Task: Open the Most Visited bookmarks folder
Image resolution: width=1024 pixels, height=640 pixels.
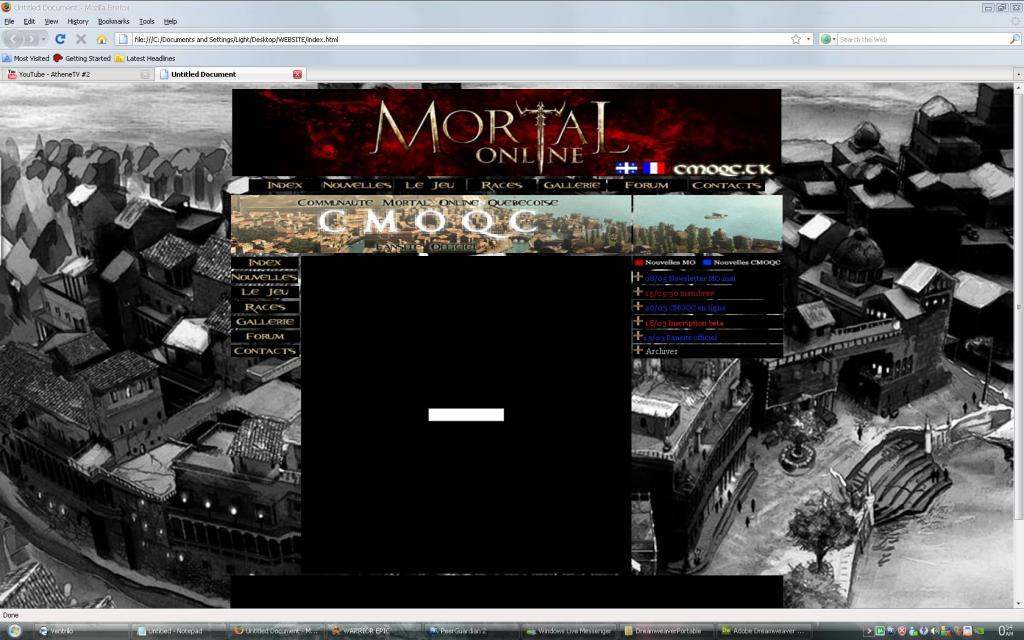Action: (x=26, y=58)
